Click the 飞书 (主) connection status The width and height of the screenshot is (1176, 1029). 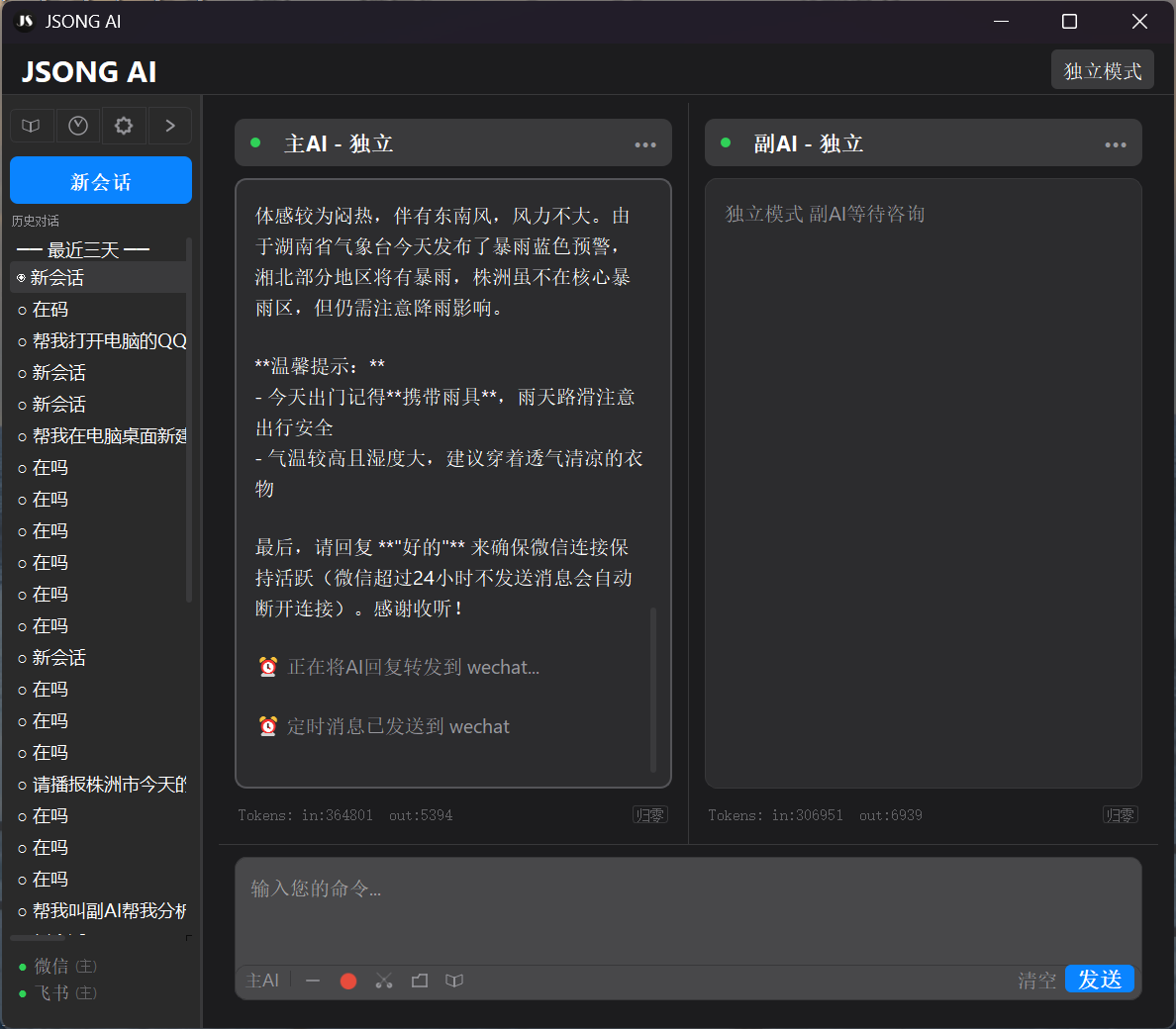click(57, 993)
